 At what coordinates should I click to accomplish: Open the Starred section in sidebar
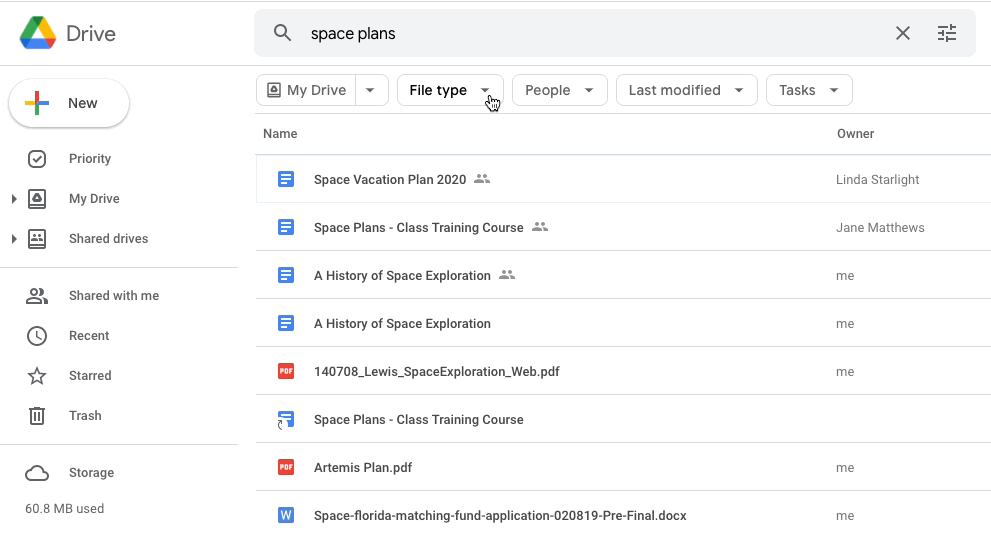point(90,376)
